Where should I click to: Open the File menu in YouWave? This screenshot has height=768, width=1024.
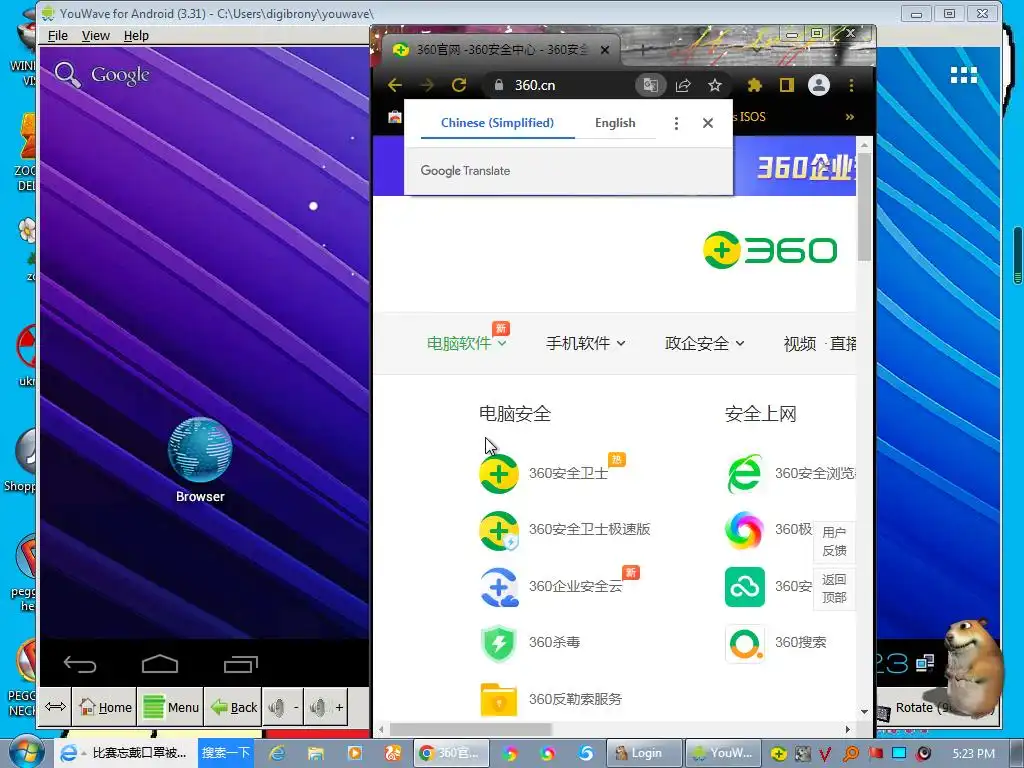(x=57, y=35)
